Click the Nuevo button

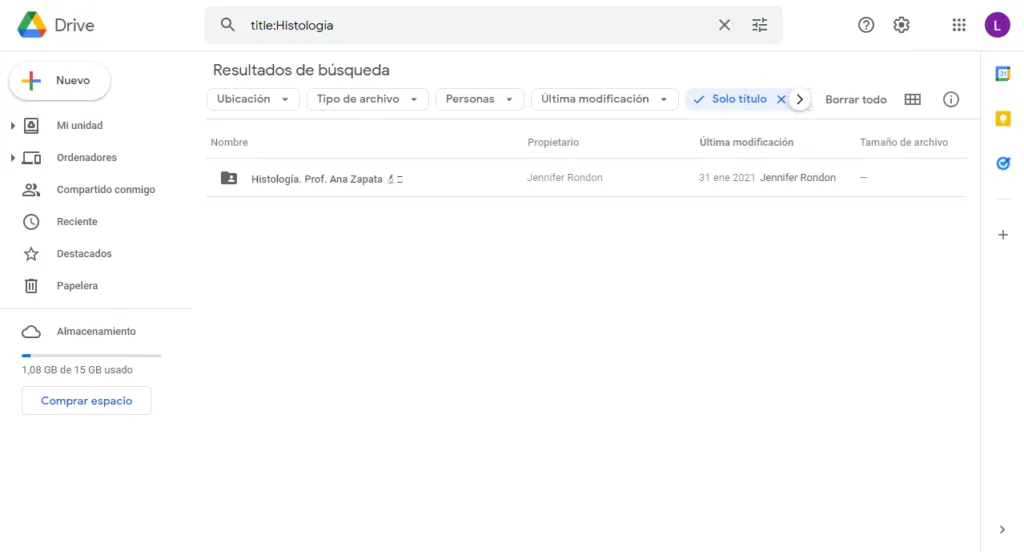pyautogui.click(x=60, y=81)
